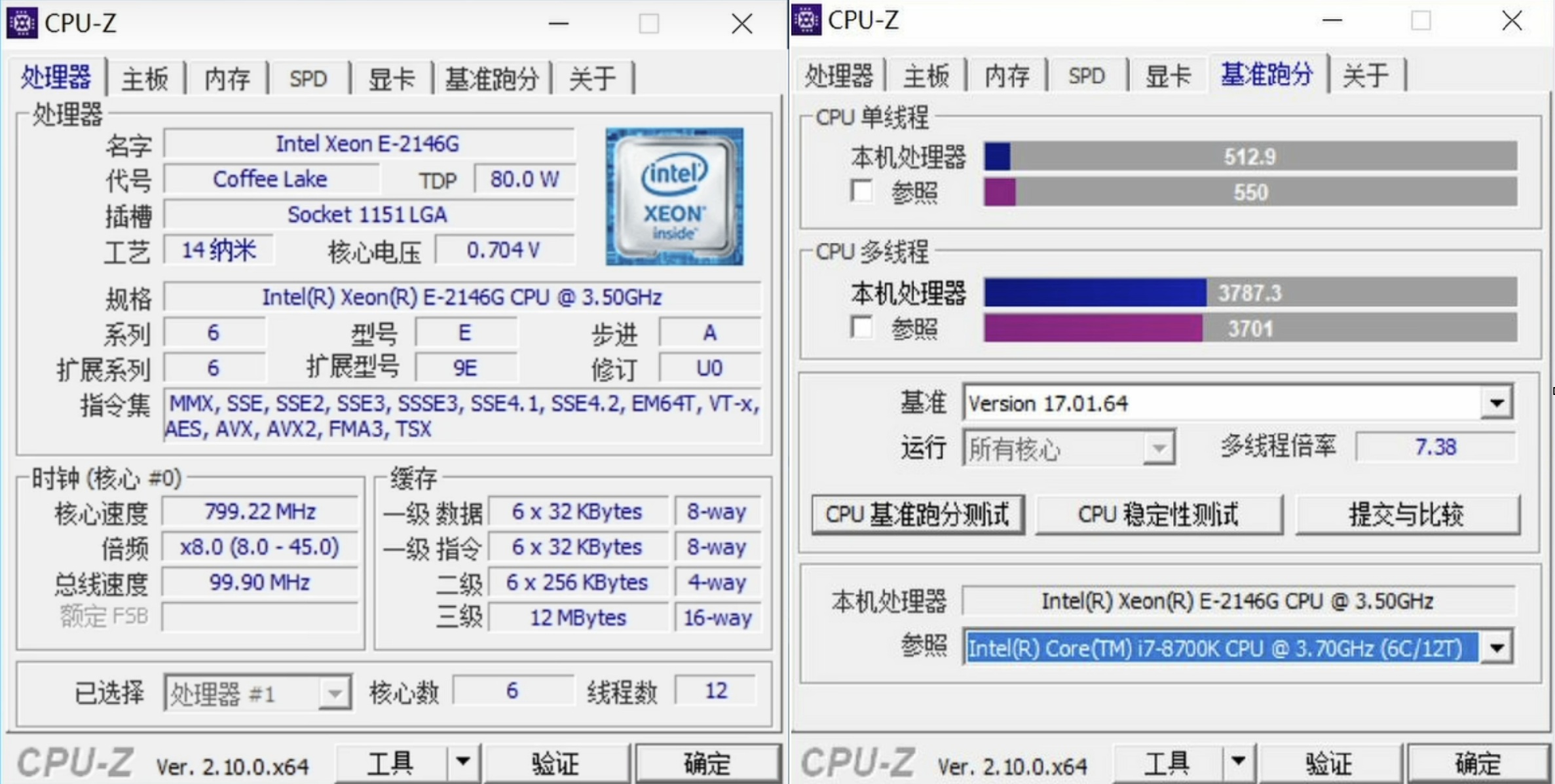Click the Coffee Lake codename value
This screenshot has width=1555, height=784.
[x=270, y=179]
